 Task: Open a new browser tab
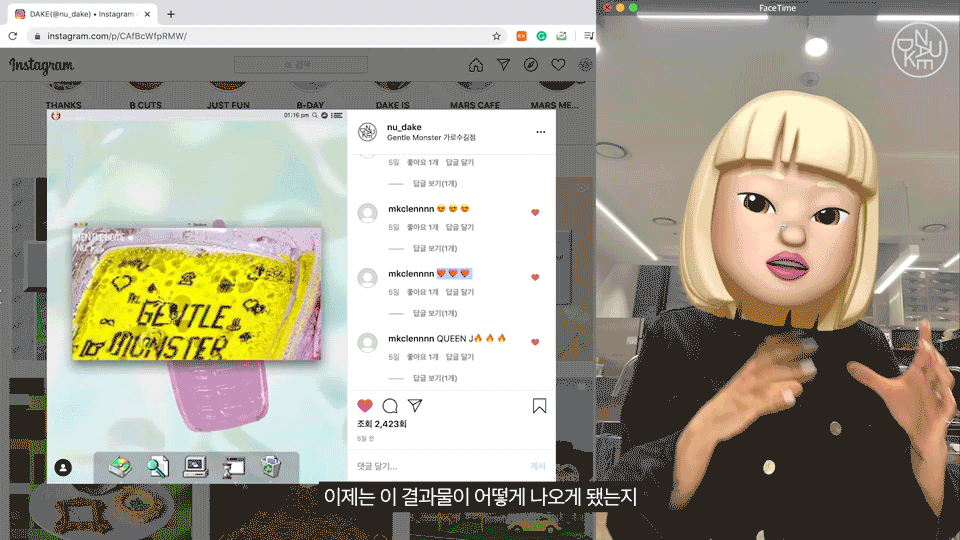[x=171, y=14]
